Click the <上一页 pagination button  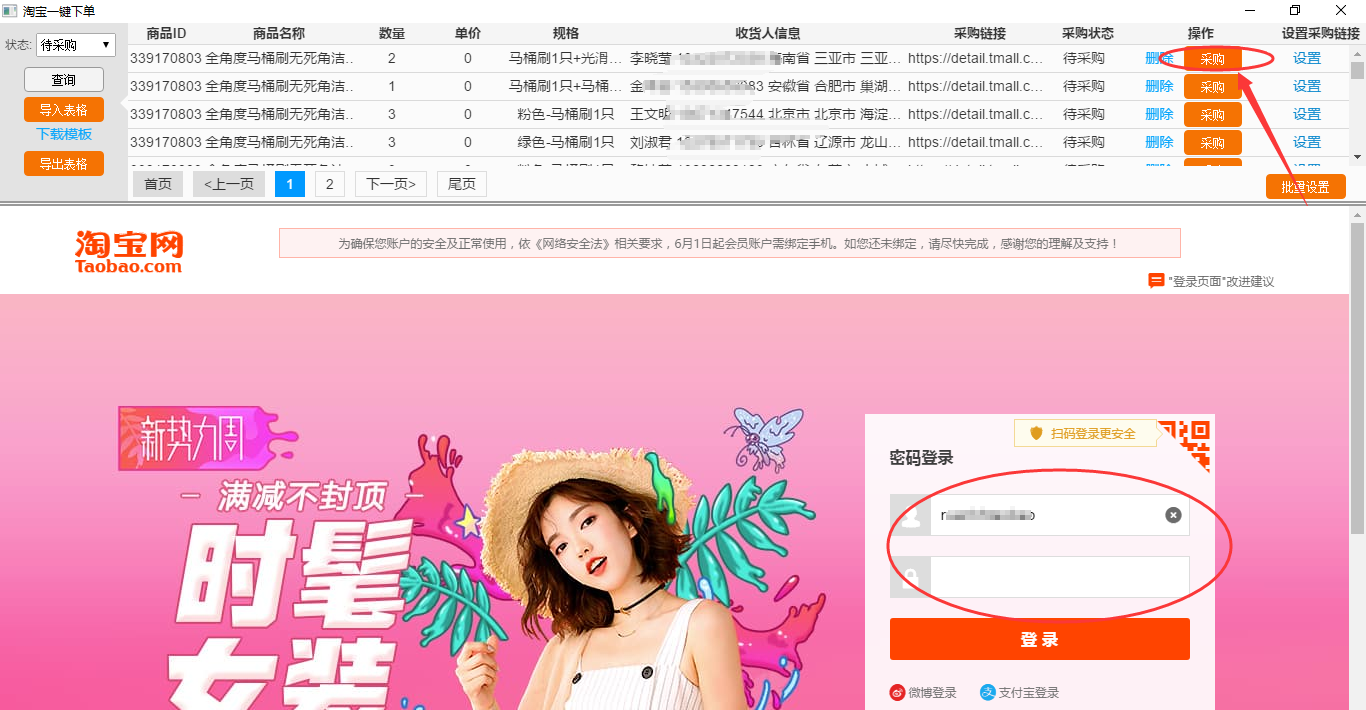pos(229,184)
